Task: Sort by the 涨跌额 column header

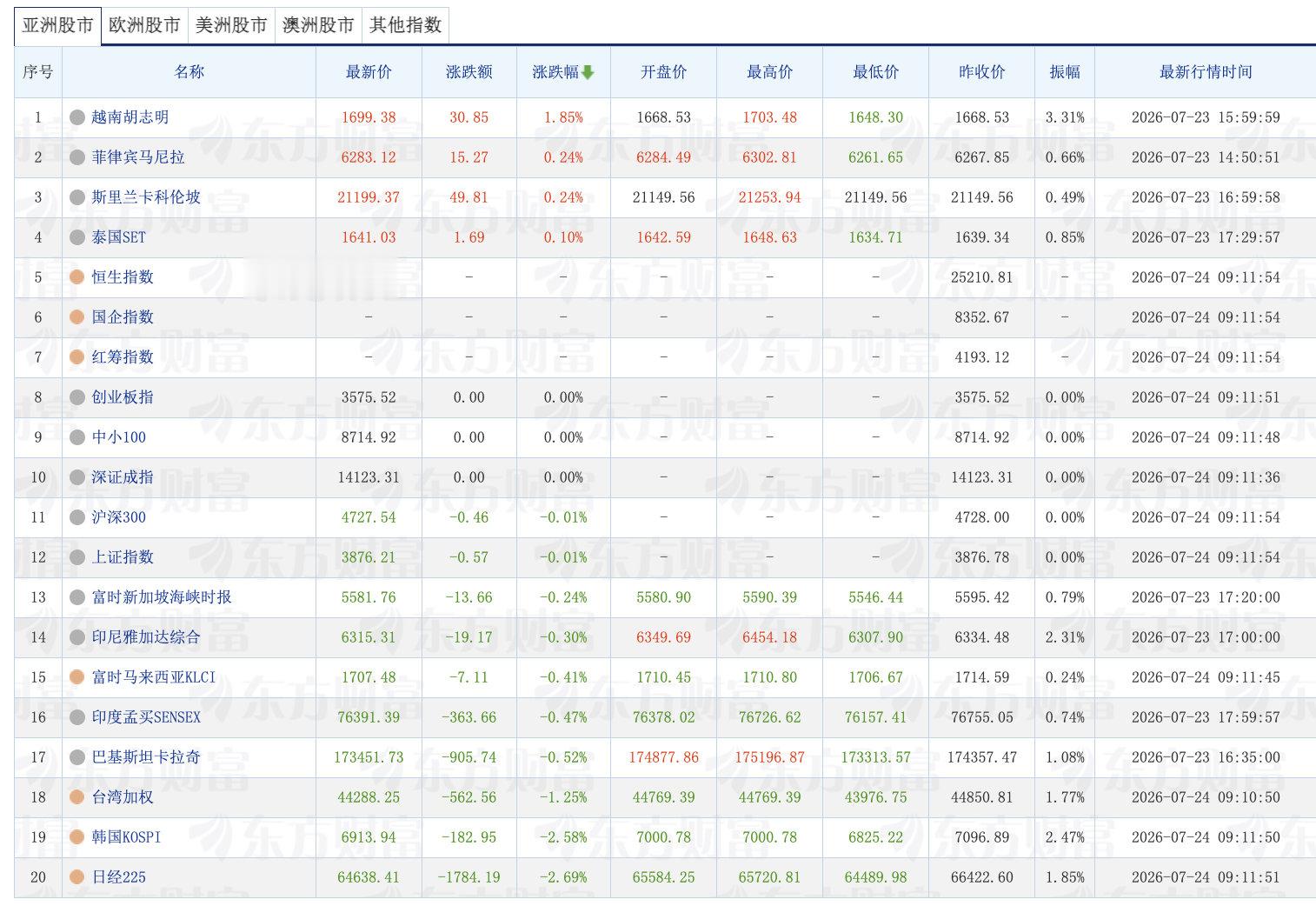Action: tap(469, 72)
